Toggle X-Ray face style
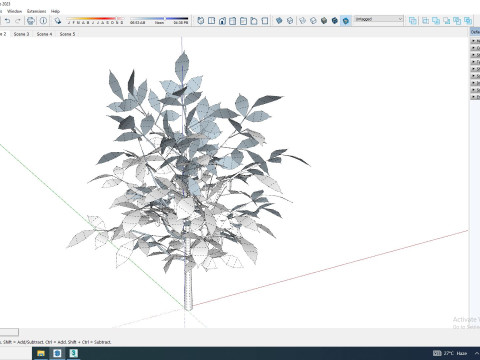 [279, 21]
